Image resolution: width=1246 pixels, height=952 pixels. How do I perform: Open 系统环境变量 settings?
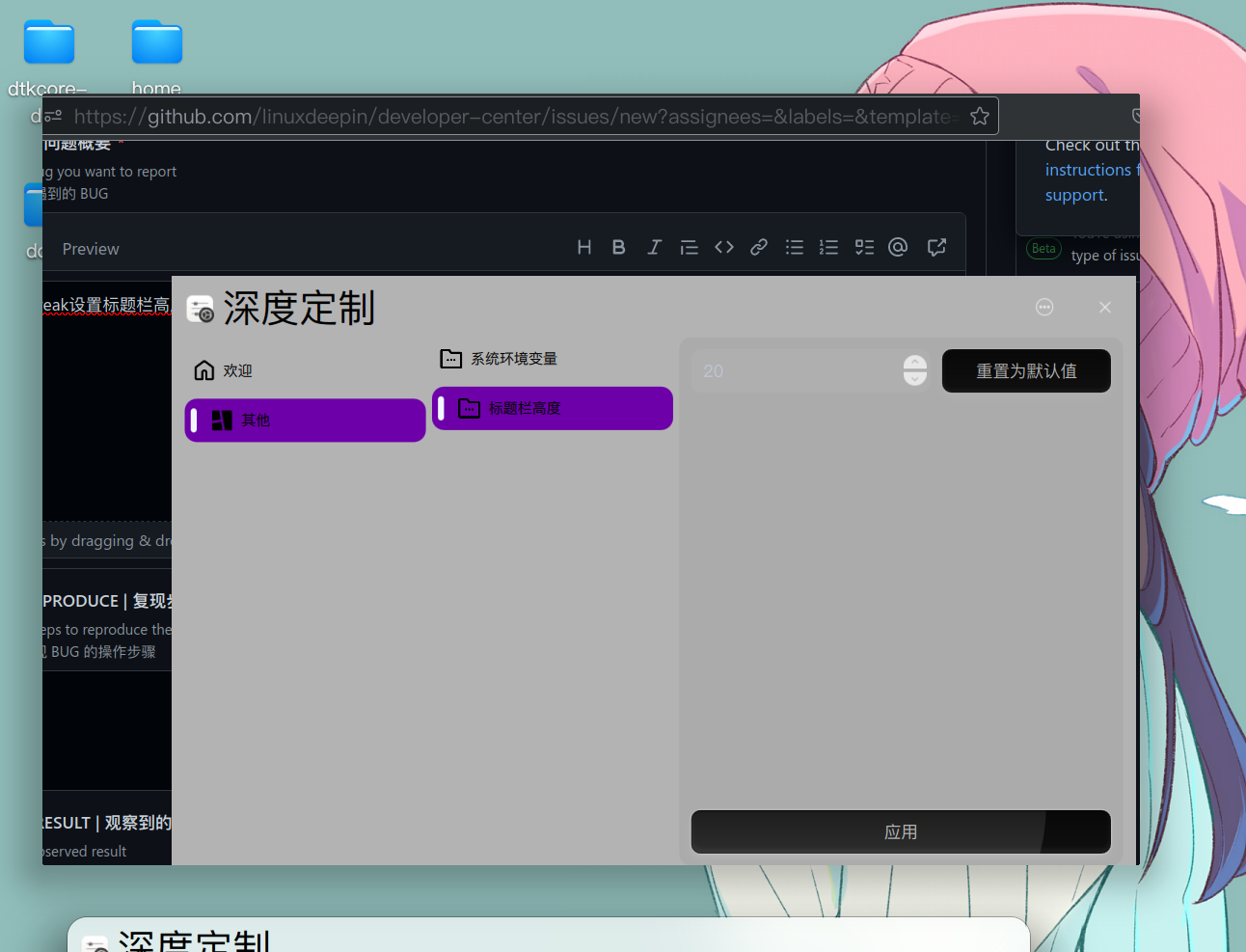click(553, 359)
